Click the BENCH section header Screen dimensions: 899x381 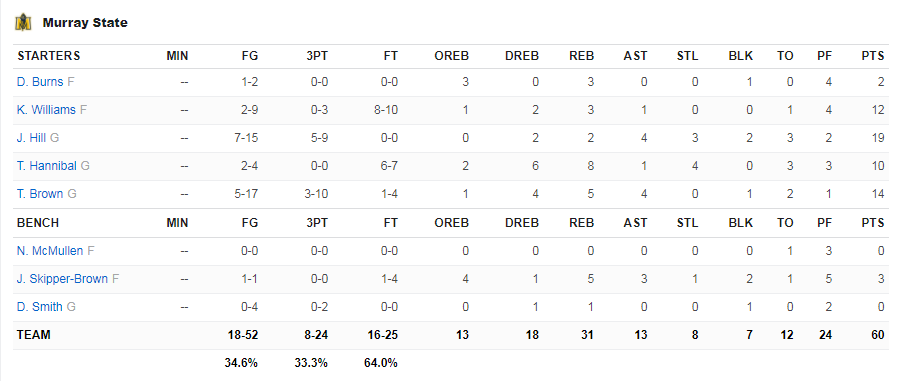(38, 223)
